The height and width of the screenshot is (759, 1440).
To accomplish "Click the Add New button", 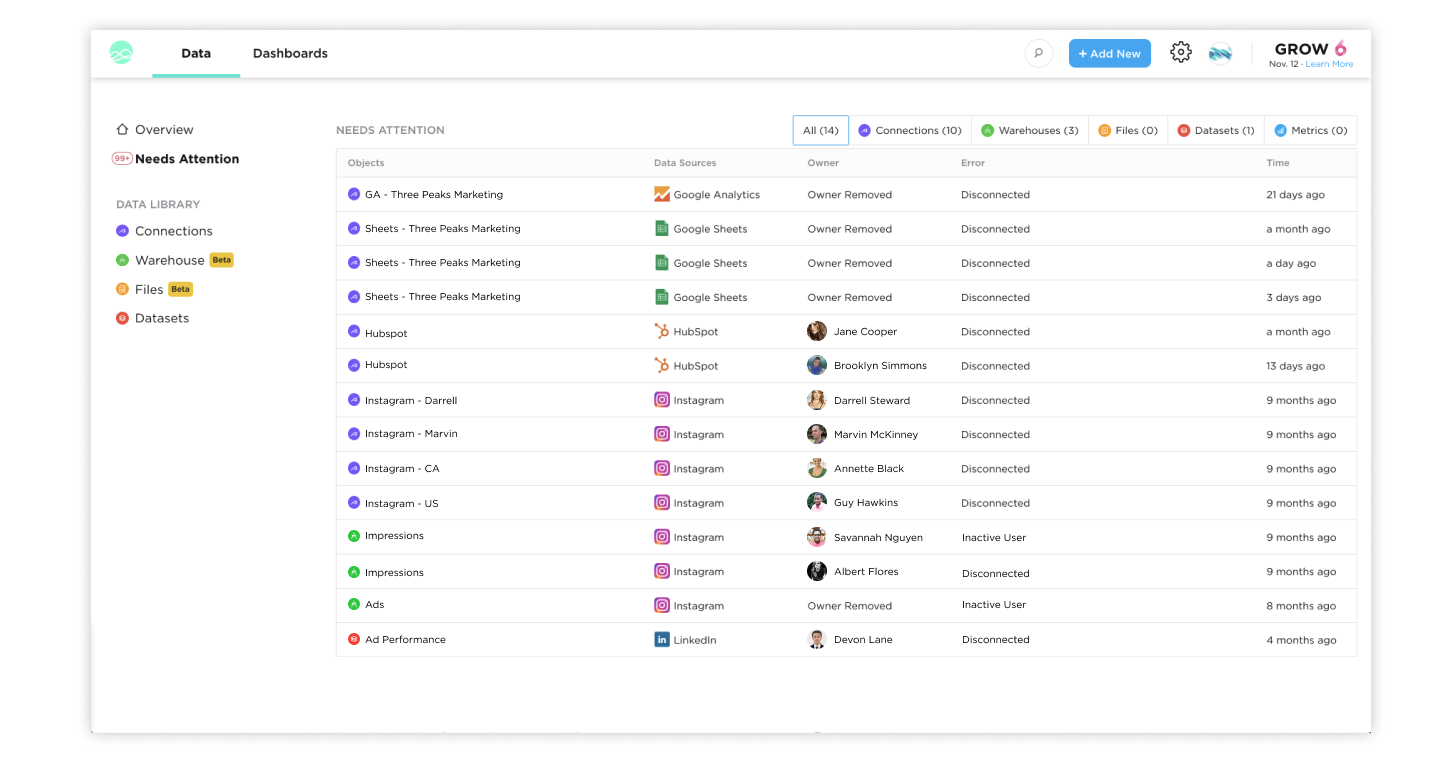I will tap(1109, 54).
